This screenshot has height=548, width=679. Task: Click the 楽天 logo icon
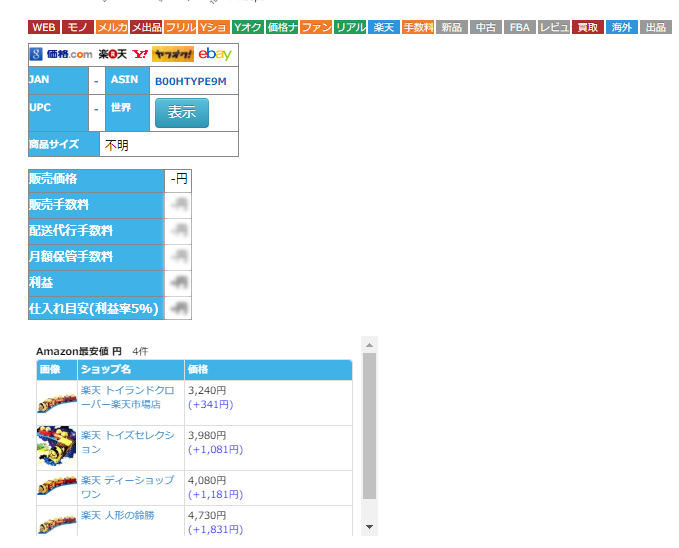[x=112, y=54]
